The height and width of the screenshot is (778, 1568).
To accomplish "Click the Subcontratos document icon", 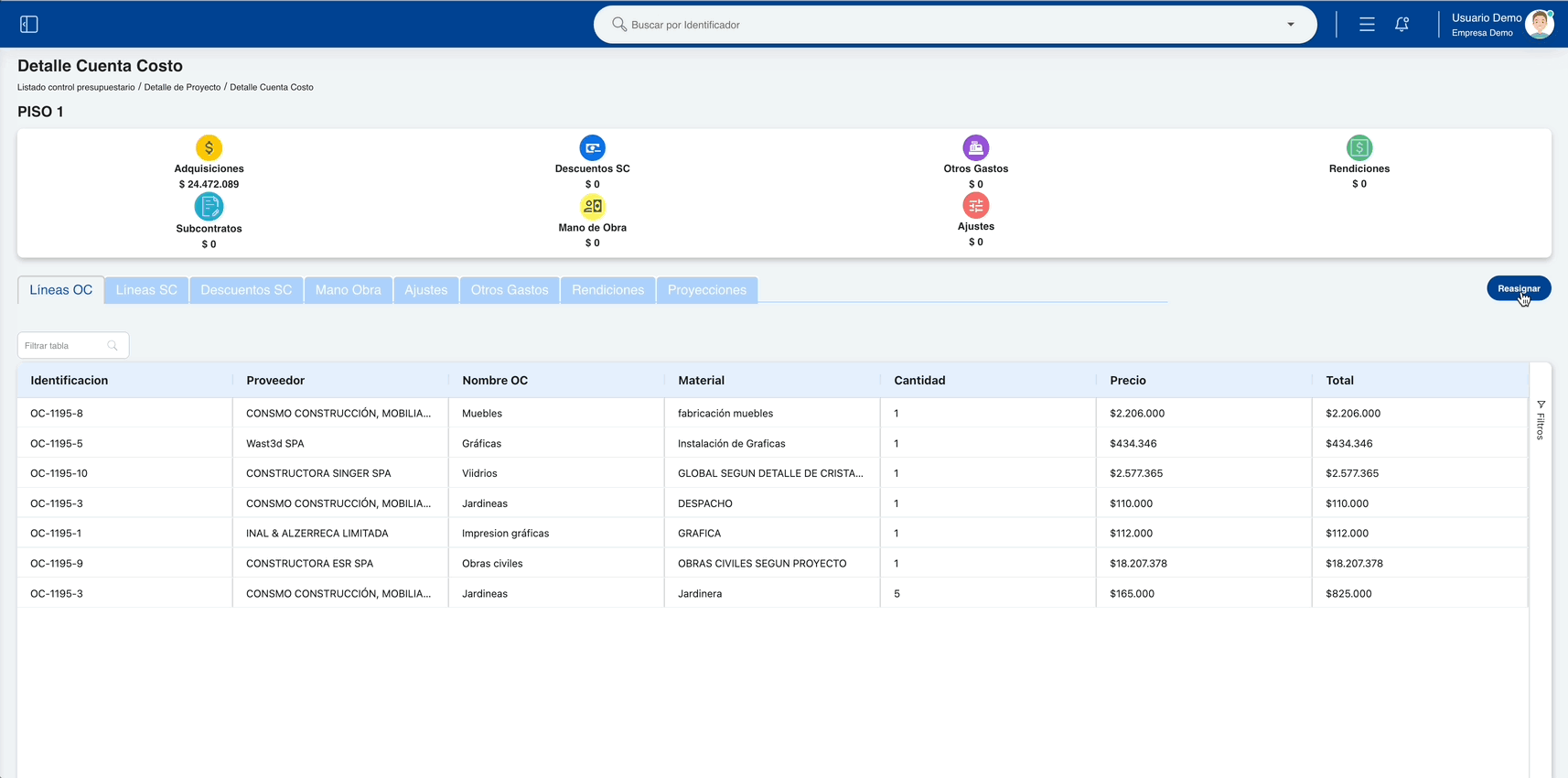I will (x=209, y=207).
